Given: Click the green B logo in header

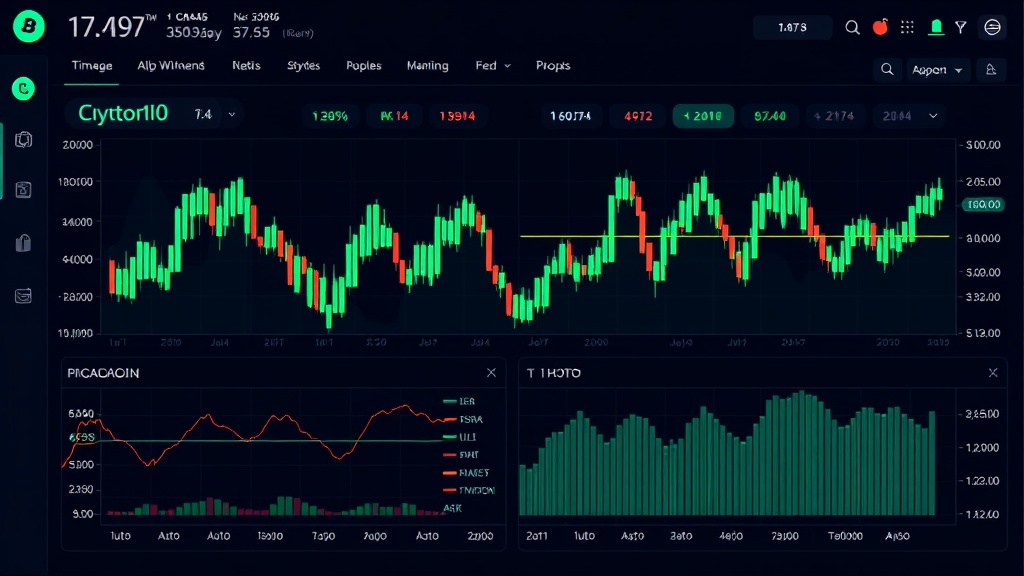Looking at the screenshot, I should pos(29,26).
